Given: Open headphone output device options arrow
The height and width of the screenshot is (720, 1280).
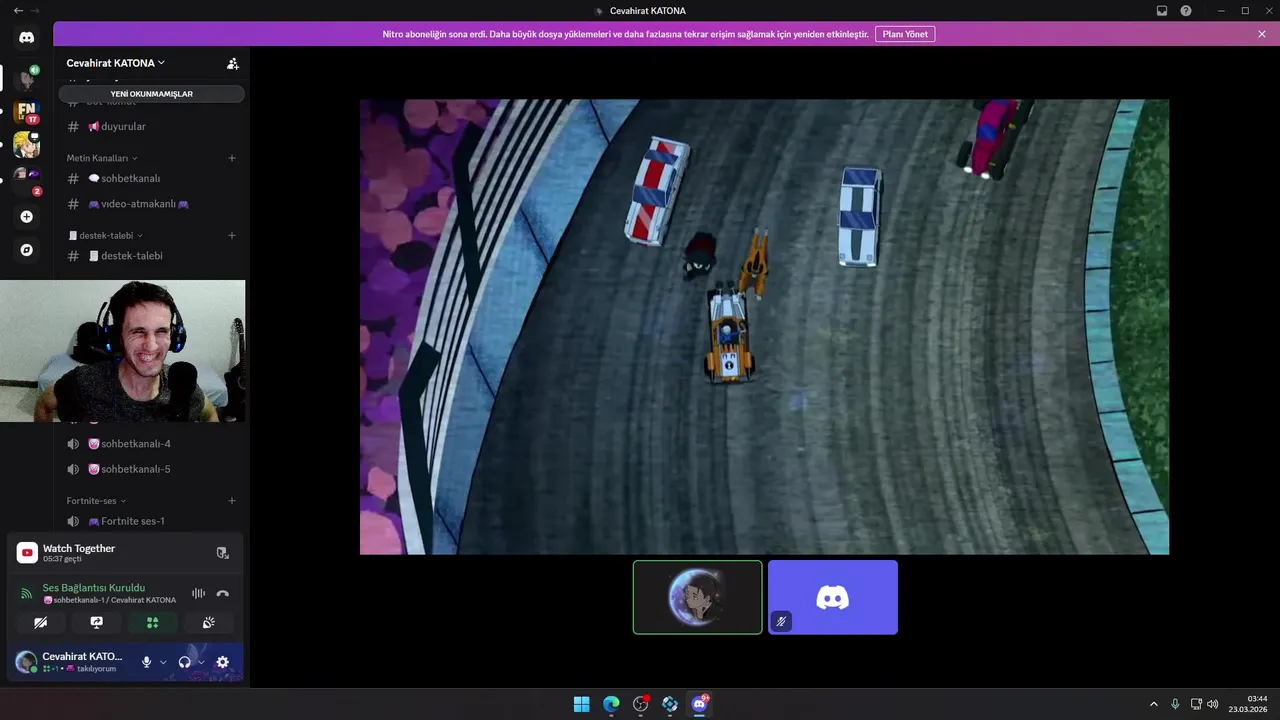Looking at the screenshot, I should tap(201, 662).
